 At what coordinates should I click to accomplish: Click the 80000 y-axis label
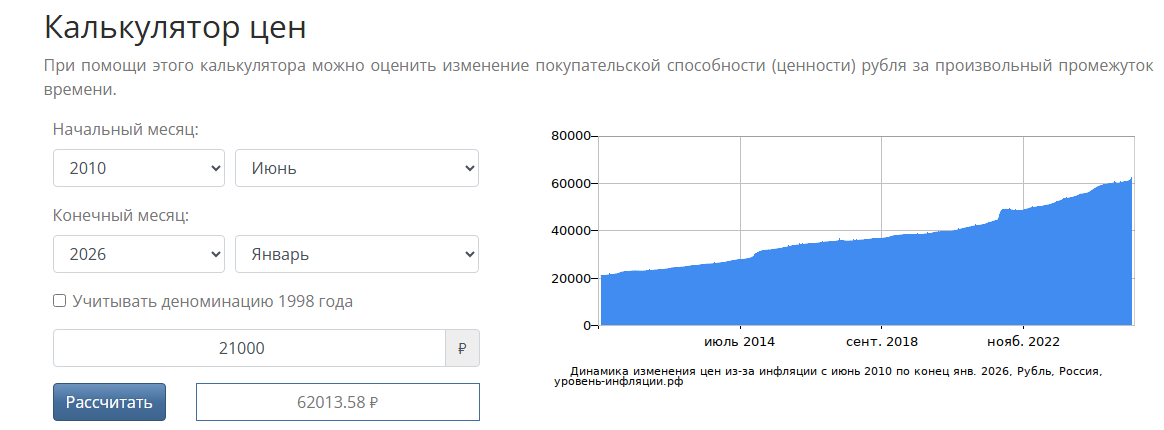[x=571, y=136]
